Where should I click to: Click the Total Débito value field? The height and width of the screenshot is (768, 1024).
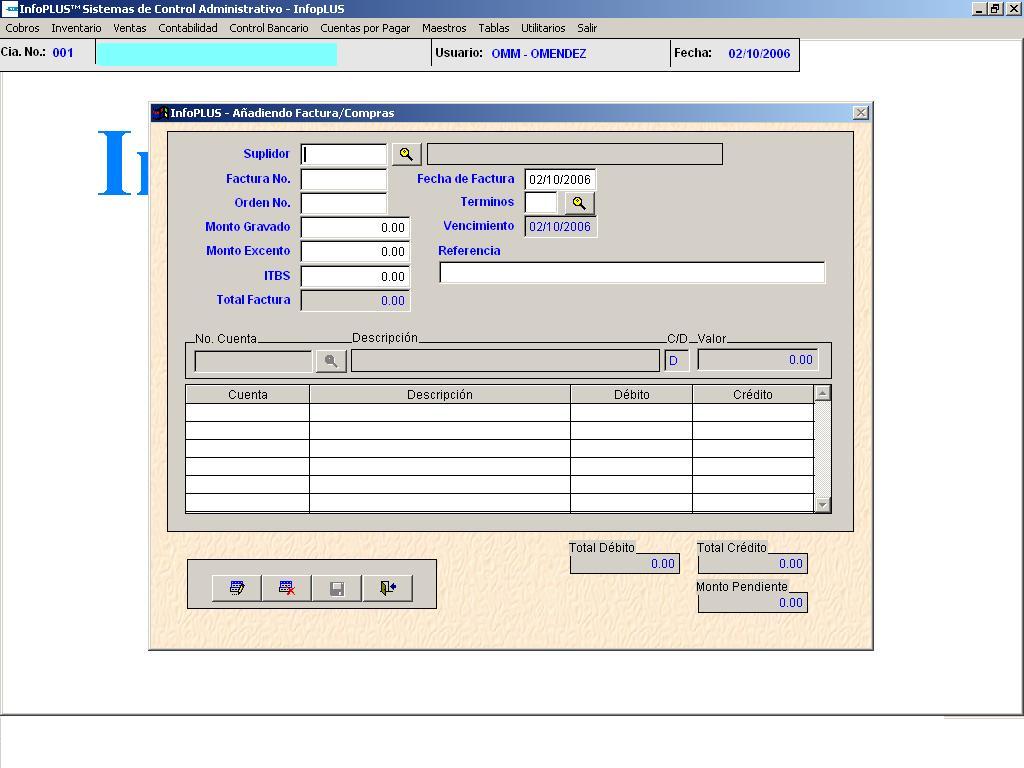625,564
